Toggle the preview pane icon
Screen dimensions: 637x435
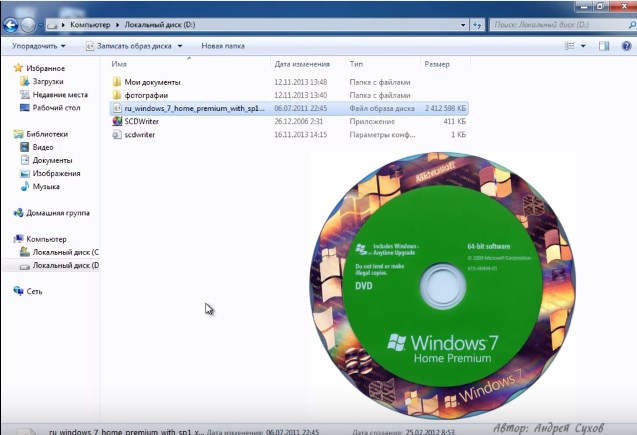[x=604, y=46]
